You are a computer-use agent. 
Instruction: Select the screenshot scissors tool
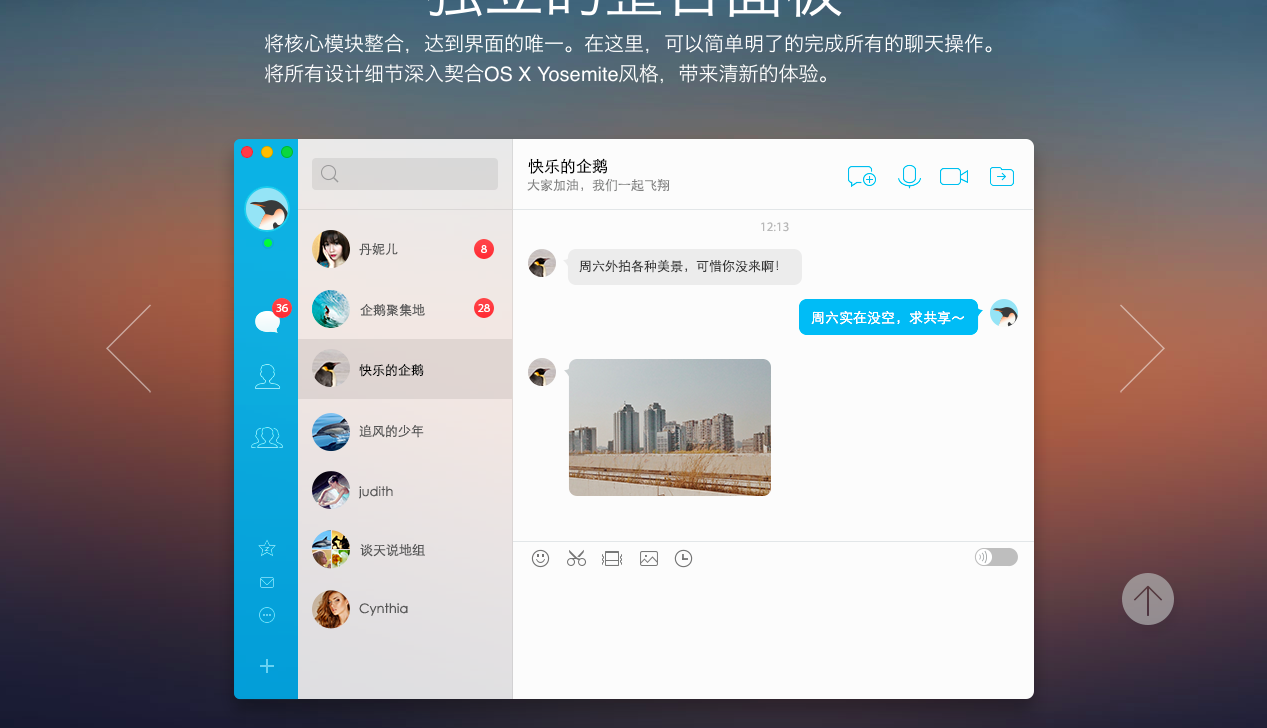[x=576, y=558]
